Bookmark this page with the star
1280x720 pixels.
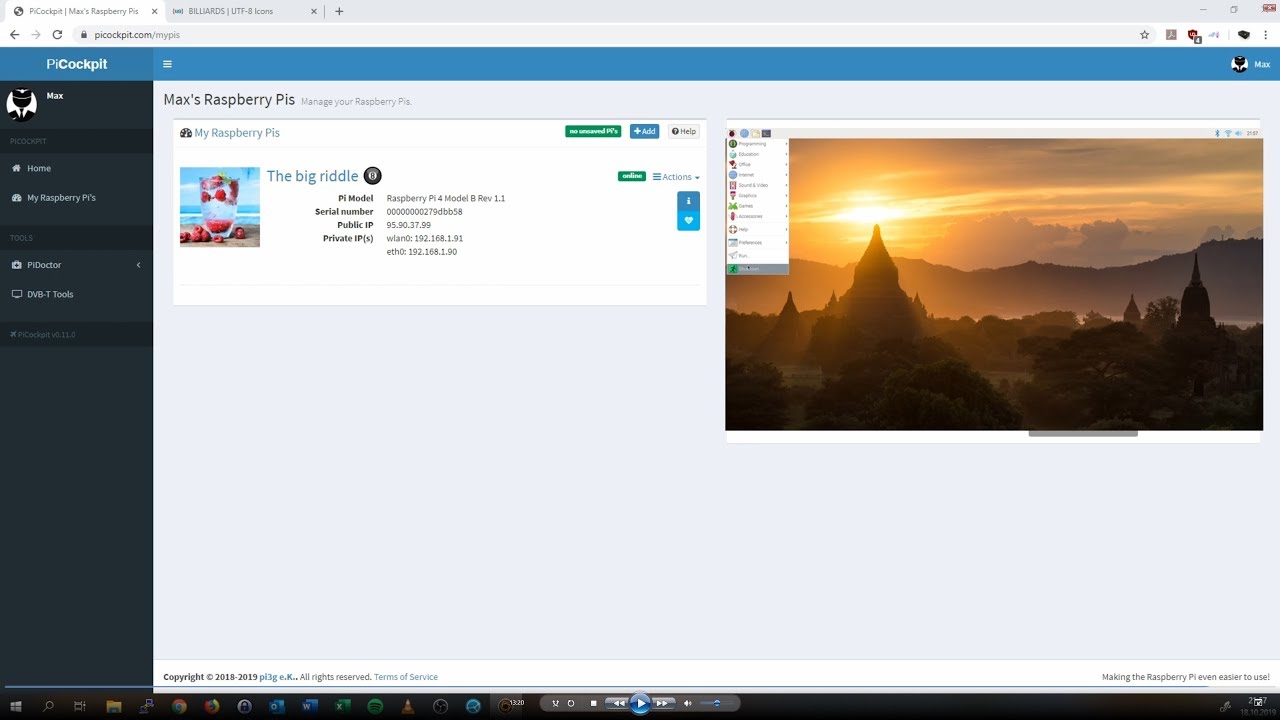pyautogui.click(x=1144, y=34)
